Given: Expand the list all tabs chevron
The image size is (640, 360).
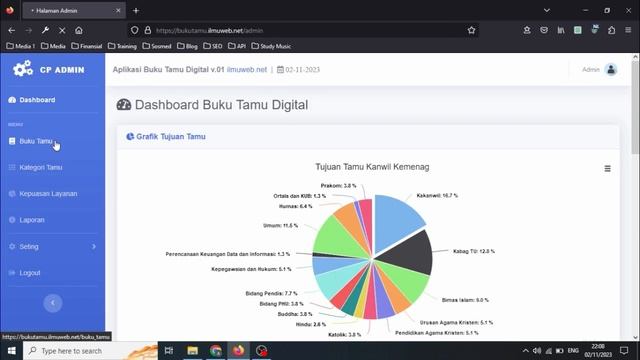Looking at the screenshot, I should [547, 10].
